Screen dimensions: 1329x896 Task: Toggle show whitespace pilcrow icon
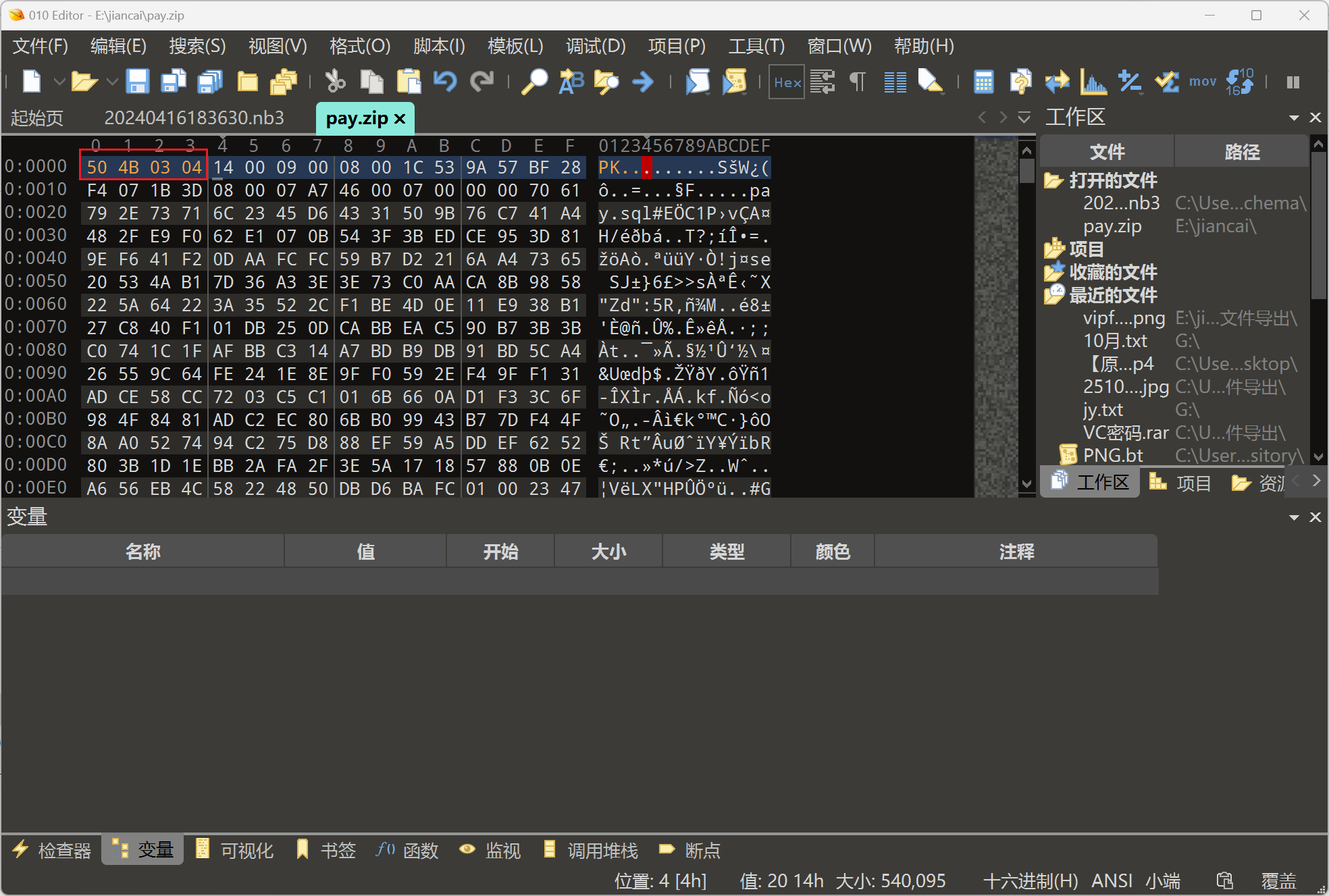coord(858,82)
